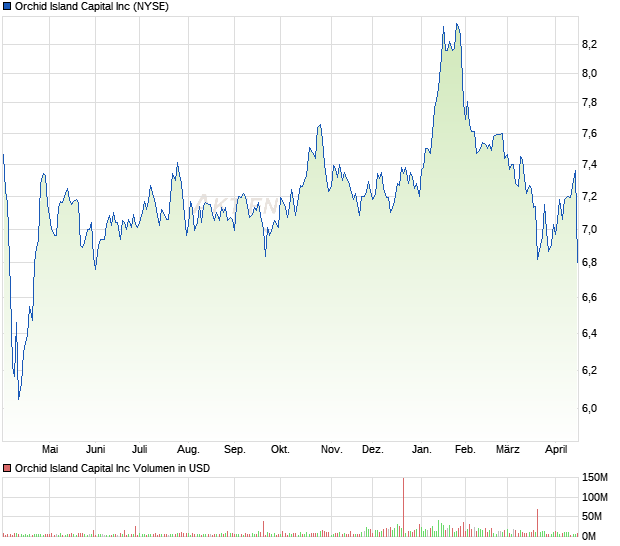This screenshot has height=546, width=620.
Task: Click the 'Aug.' month label
Action: click(x=188, y=450)
